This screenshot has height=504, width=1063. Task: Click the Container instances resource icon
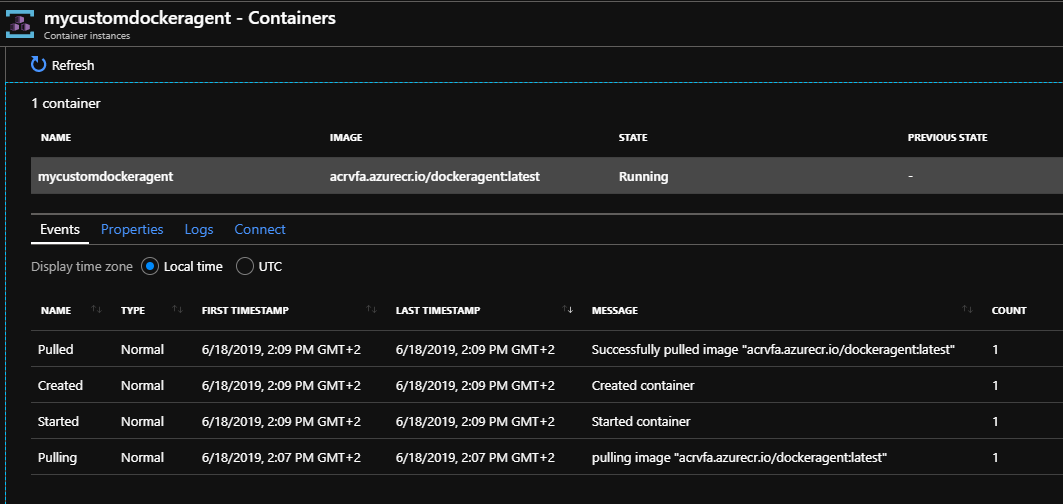pyautogui.click(x=20, y=24)
